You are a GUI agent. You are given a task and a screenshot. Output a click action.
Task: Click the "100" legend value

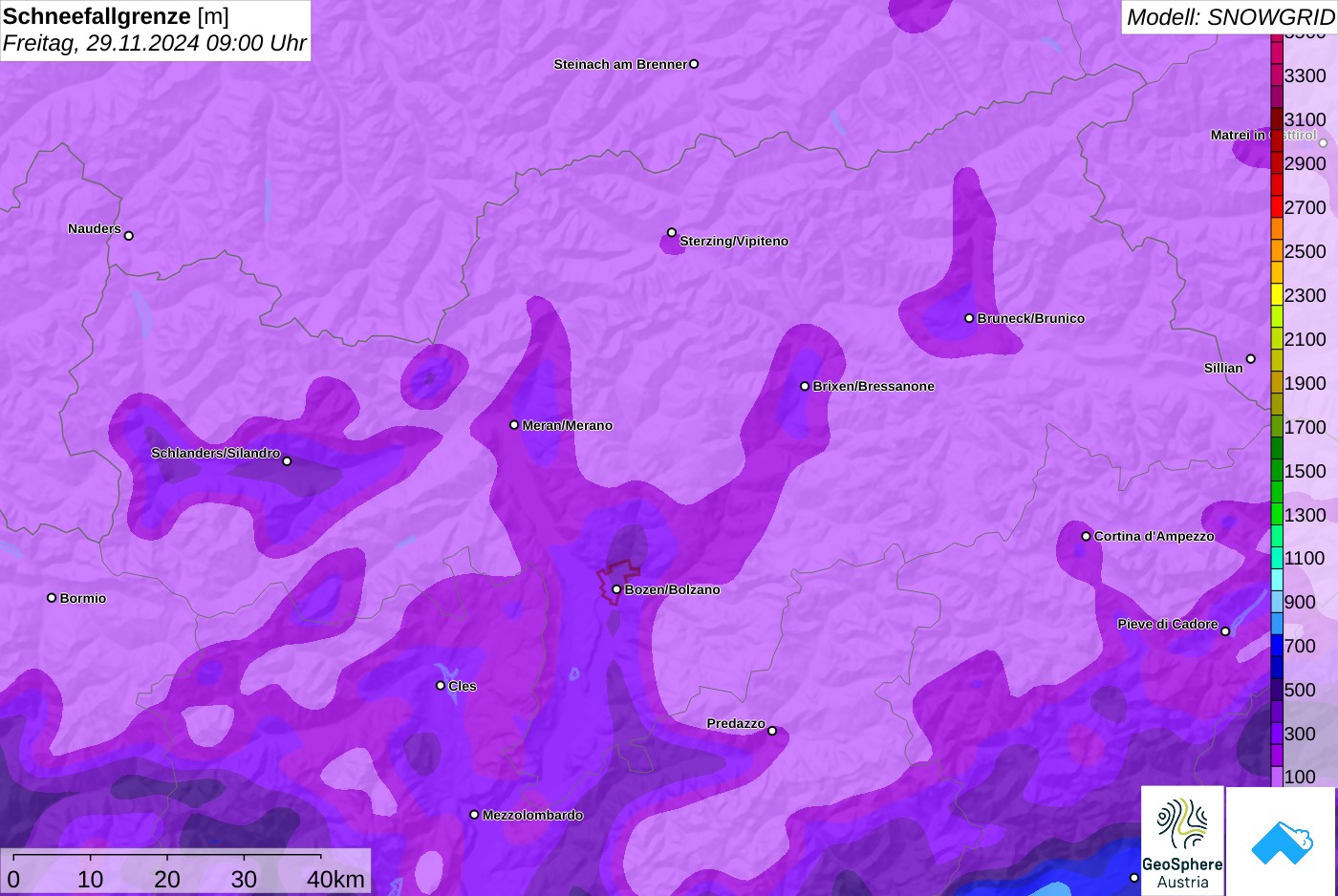click(x=1300, y=777)
